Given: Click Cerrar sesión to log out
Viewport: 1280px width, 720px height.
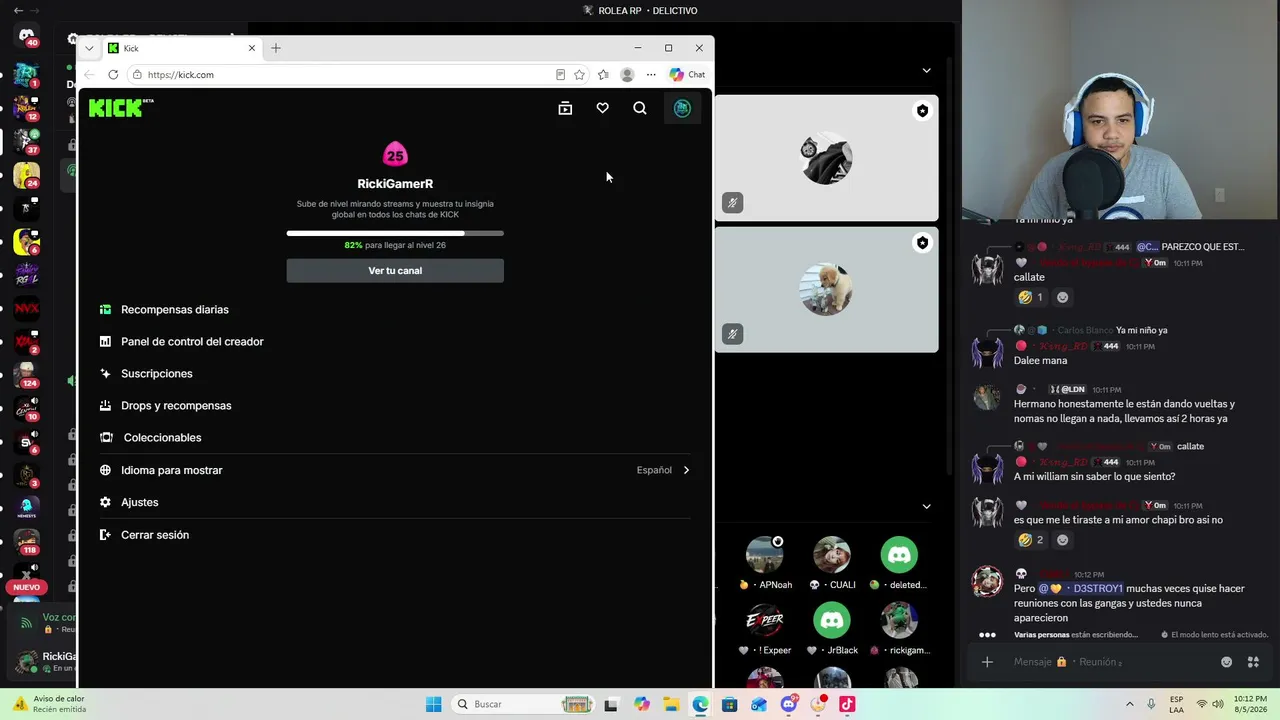Looking at the screenshot, I should (x=155, y=535).
